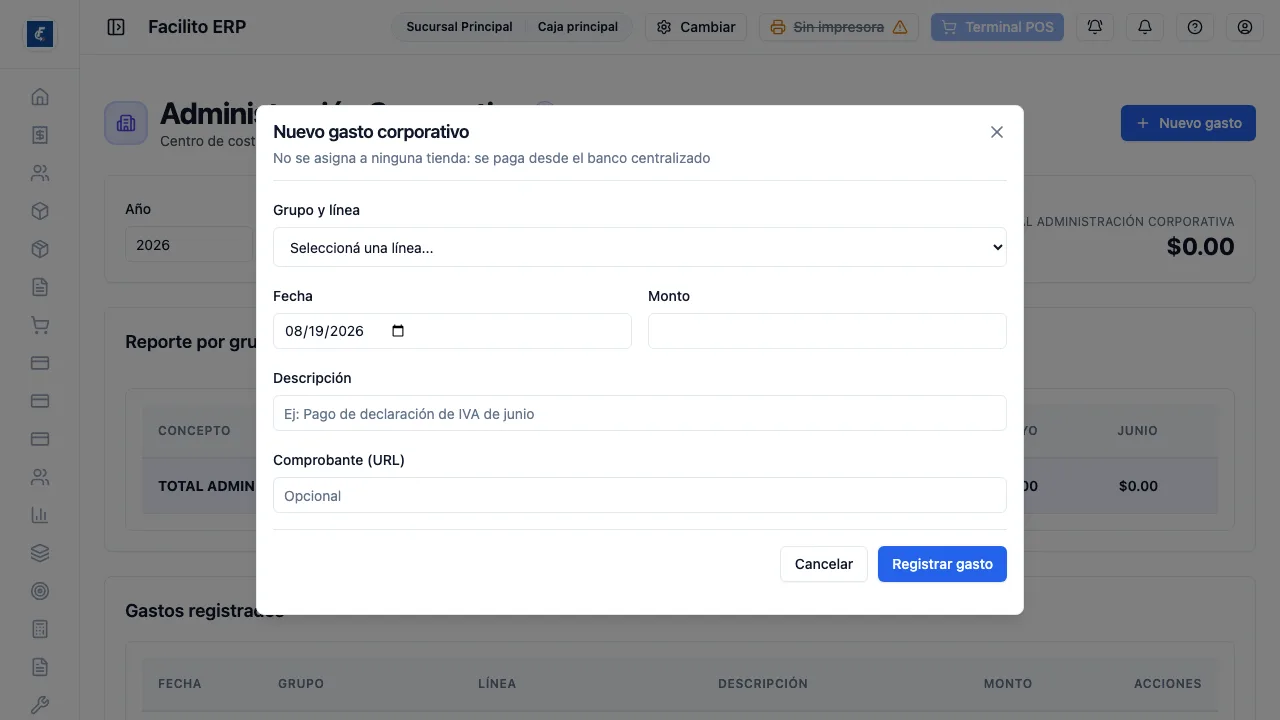Open the target icon in the sidebar

(x=40, y=591)
